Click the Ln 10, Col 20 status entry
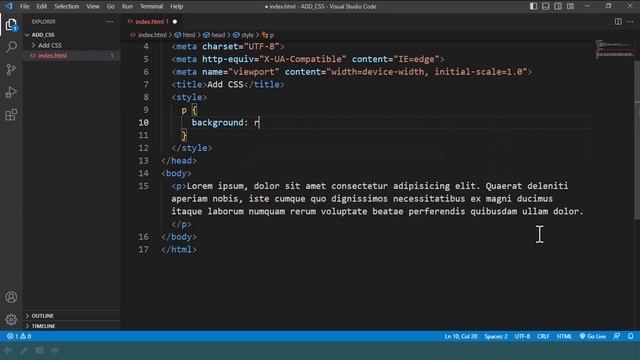 pos(461,336)
